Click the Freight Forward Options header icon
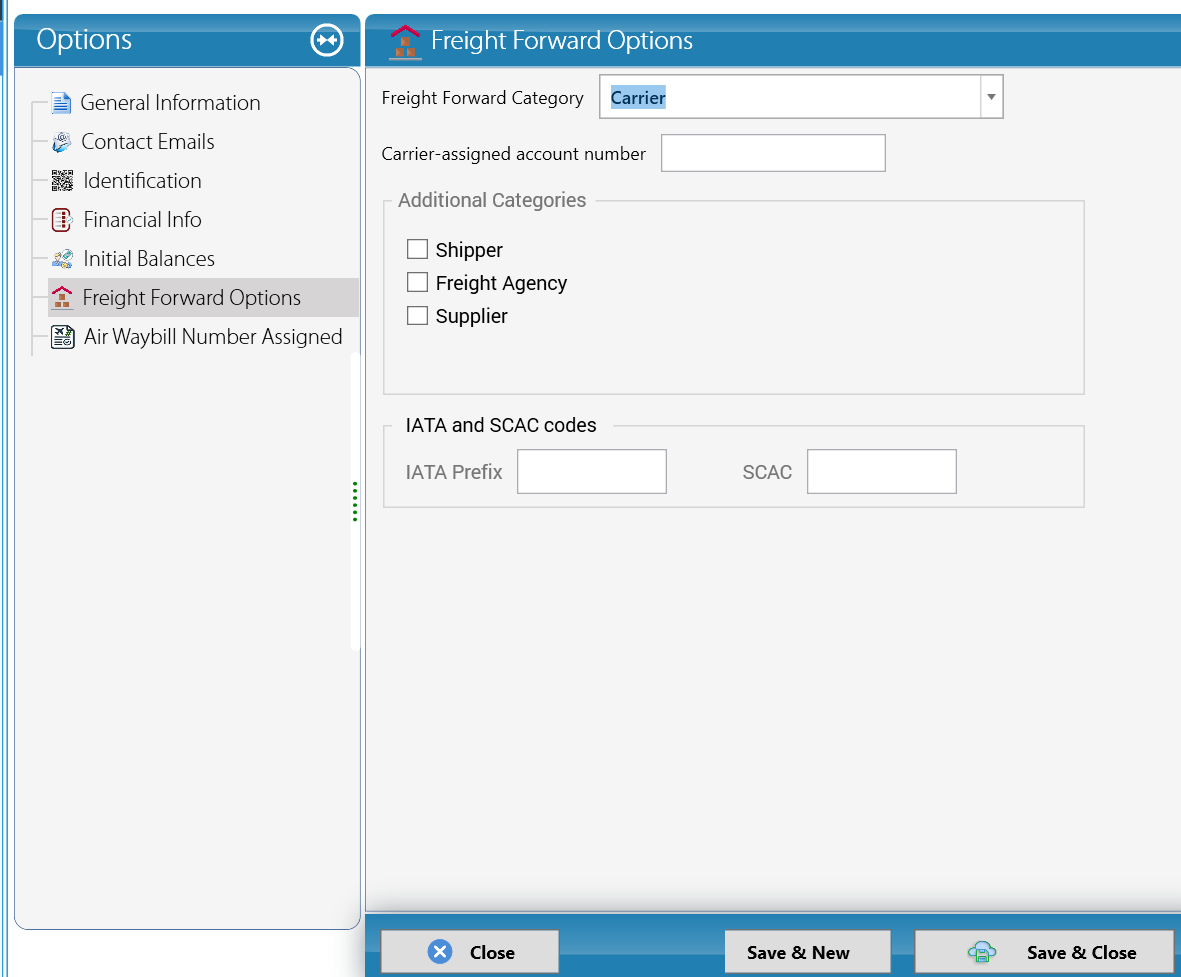Image resolution: width=1181 pixels, height=977 pixels. [405, 41]
